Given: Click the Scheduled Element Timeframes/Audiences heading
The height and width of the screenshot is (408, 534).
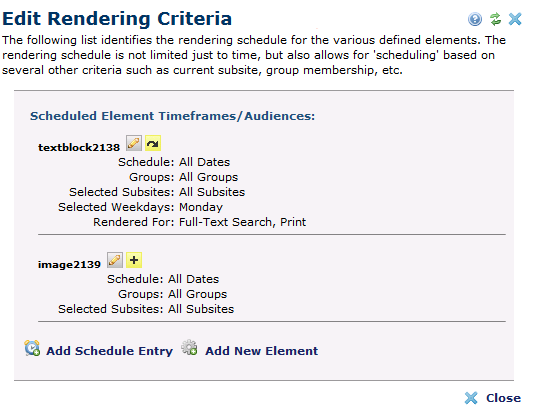Looking at the screenshot, I should [x=172, y=116].
